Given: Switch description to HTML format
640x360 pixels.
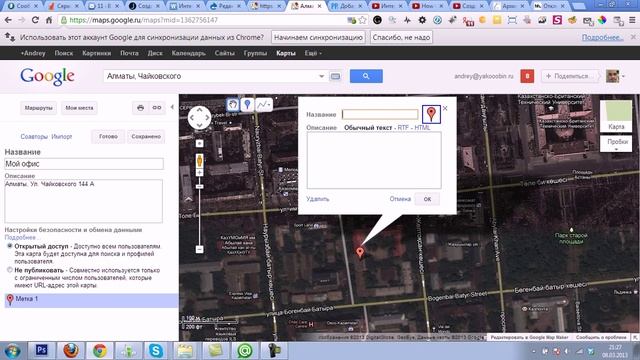Looking at the screenshot, I should (422, 128).
